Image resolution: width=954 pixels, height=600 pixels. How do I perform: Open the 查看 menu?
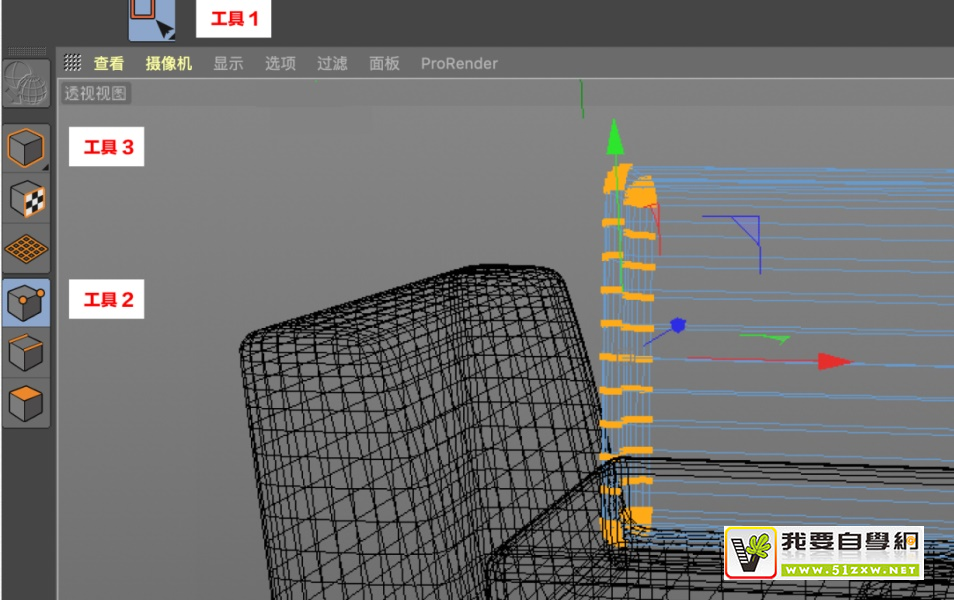click(x=109, y=63)
